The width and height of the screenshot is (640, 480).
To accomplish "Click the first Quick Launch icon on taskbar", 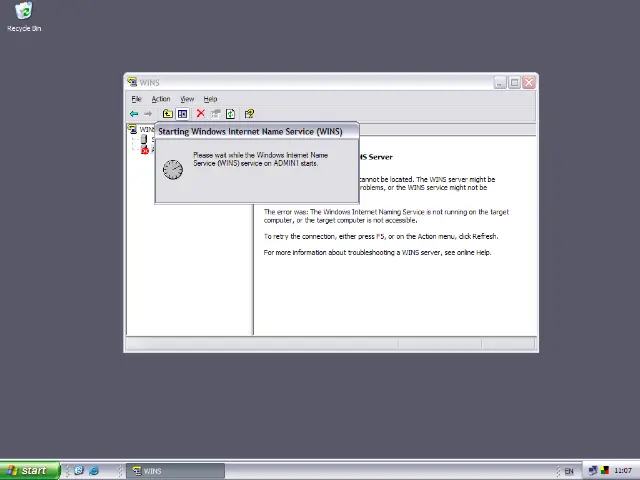I will [79, 471].
